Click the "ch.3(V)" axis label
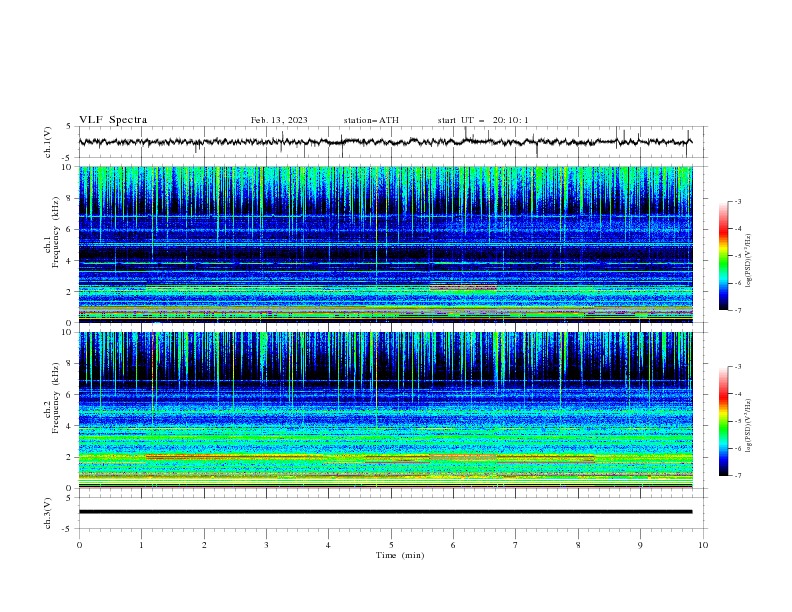792x612 pixels. pyautogui.click(x=48, y=513)
